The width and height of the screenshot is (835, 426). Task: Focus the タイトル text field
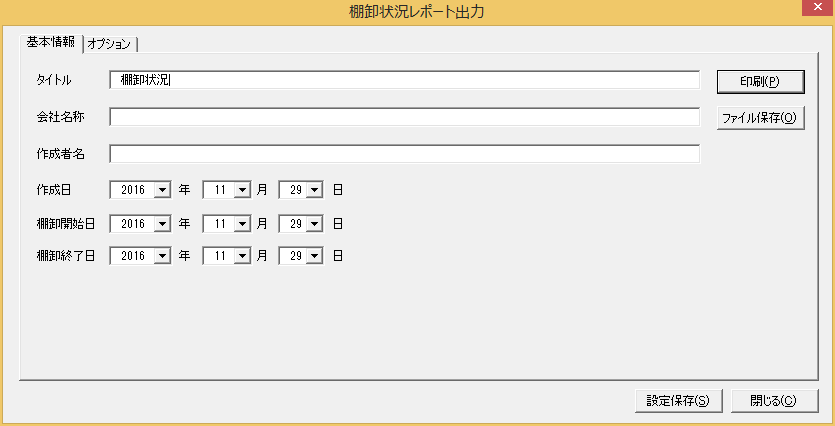[405, 80]
